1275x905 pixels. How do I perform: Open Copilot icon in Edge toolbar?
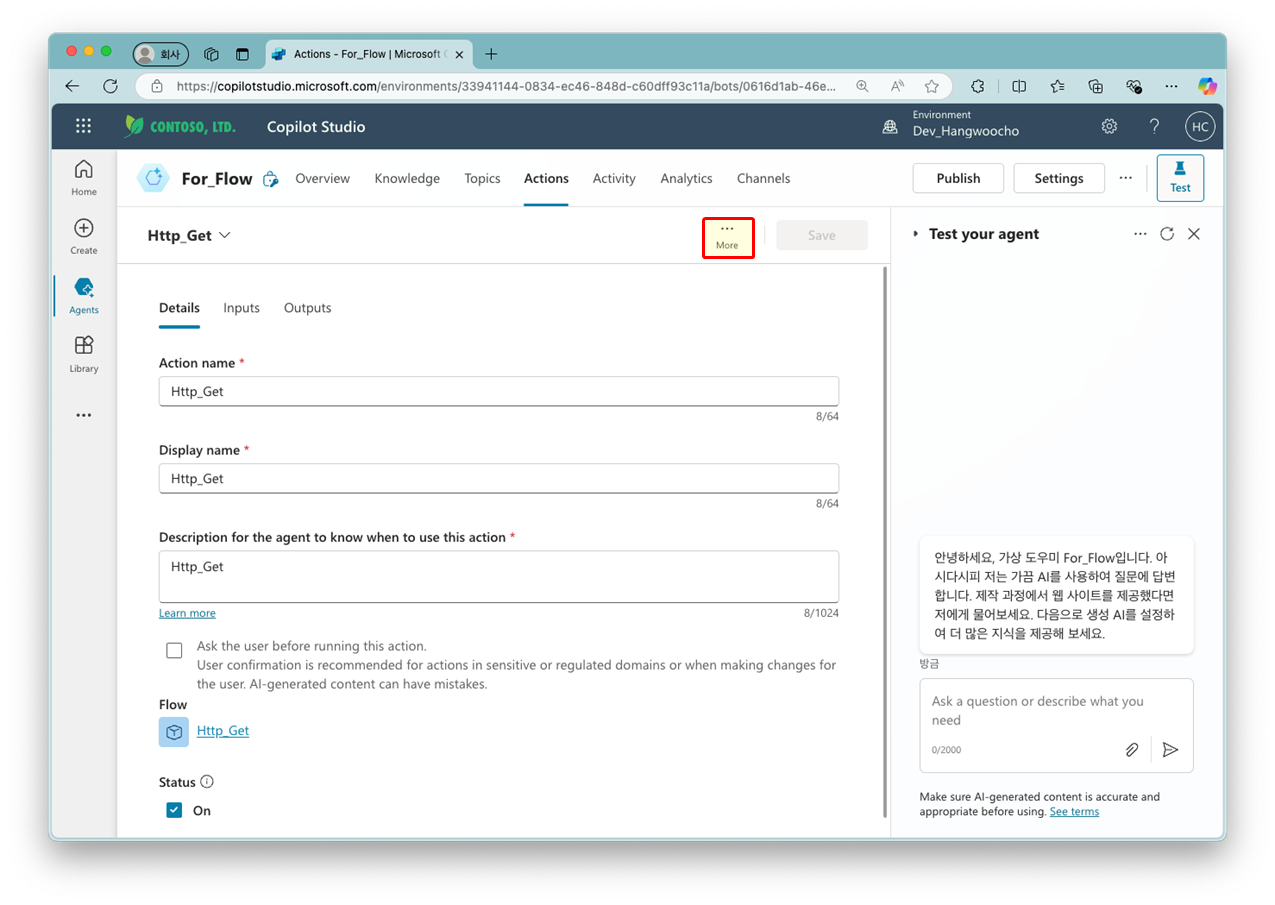[1207, 86]
